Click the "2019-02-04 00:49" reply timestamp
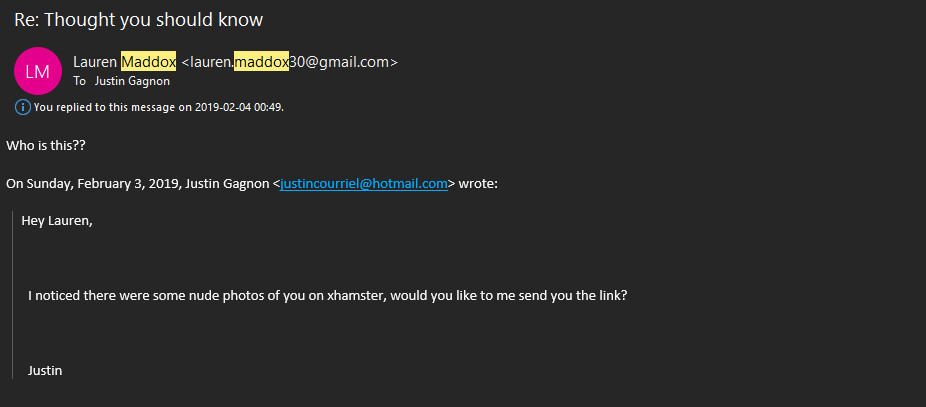This screenshot has height=407, width=926. click(x=238, y=107)
